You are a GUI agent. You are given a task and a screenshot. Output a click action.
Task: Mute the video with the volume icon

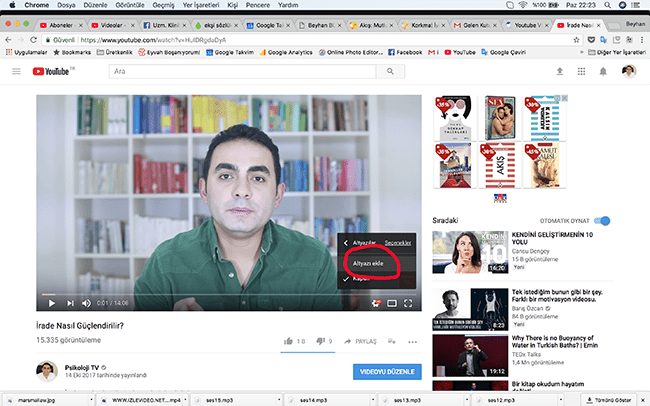click(87, 303)
